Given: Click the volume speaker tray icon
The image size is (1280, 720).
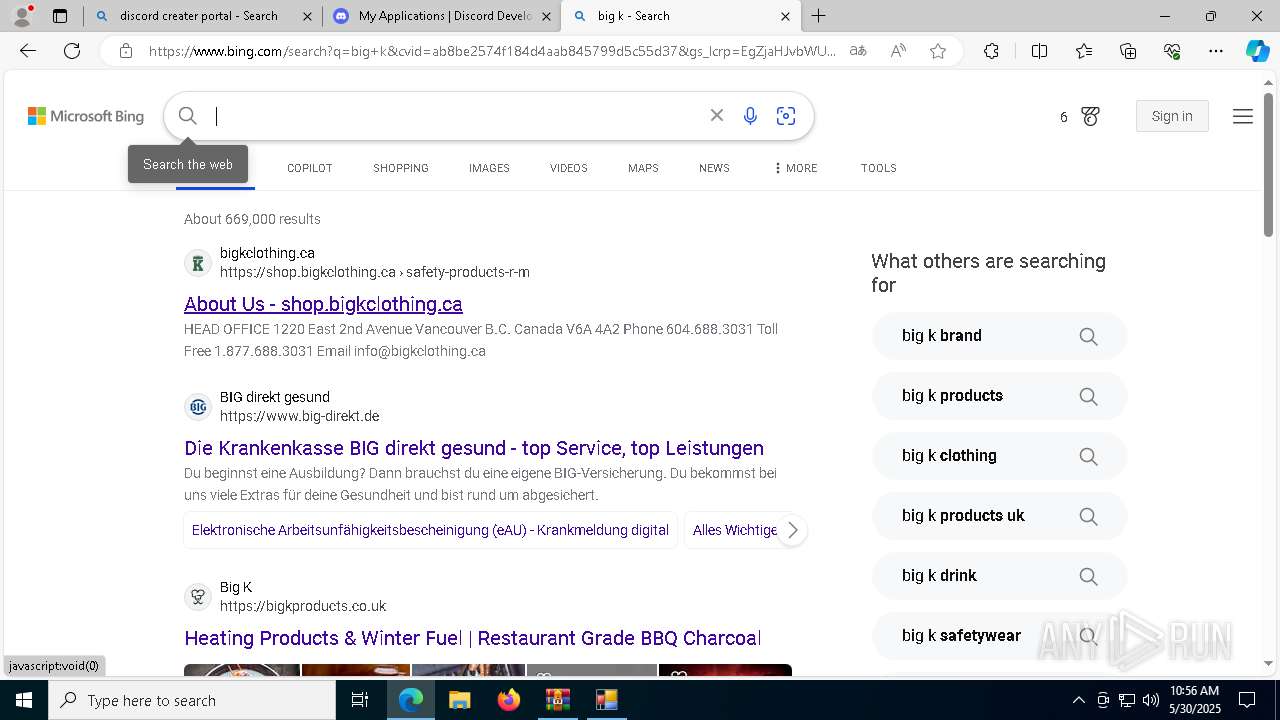Looking at the screenshot, I should [x=1151, y=700].
